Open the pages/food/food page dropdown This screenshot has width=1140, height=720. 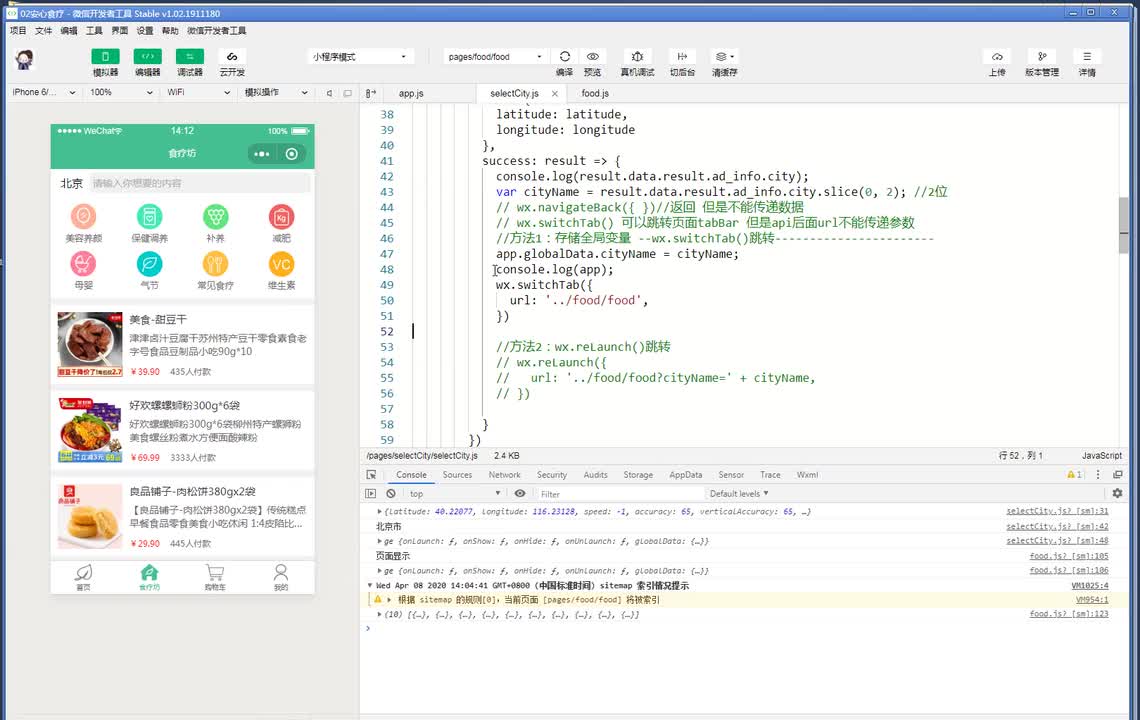[x=496, y=57]
